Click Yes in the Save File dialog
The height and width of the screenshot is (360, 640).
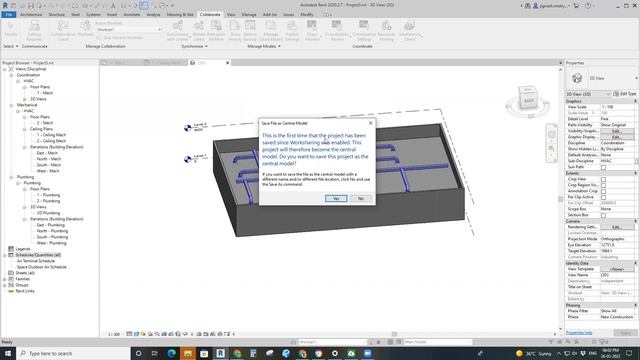point(336,198)
